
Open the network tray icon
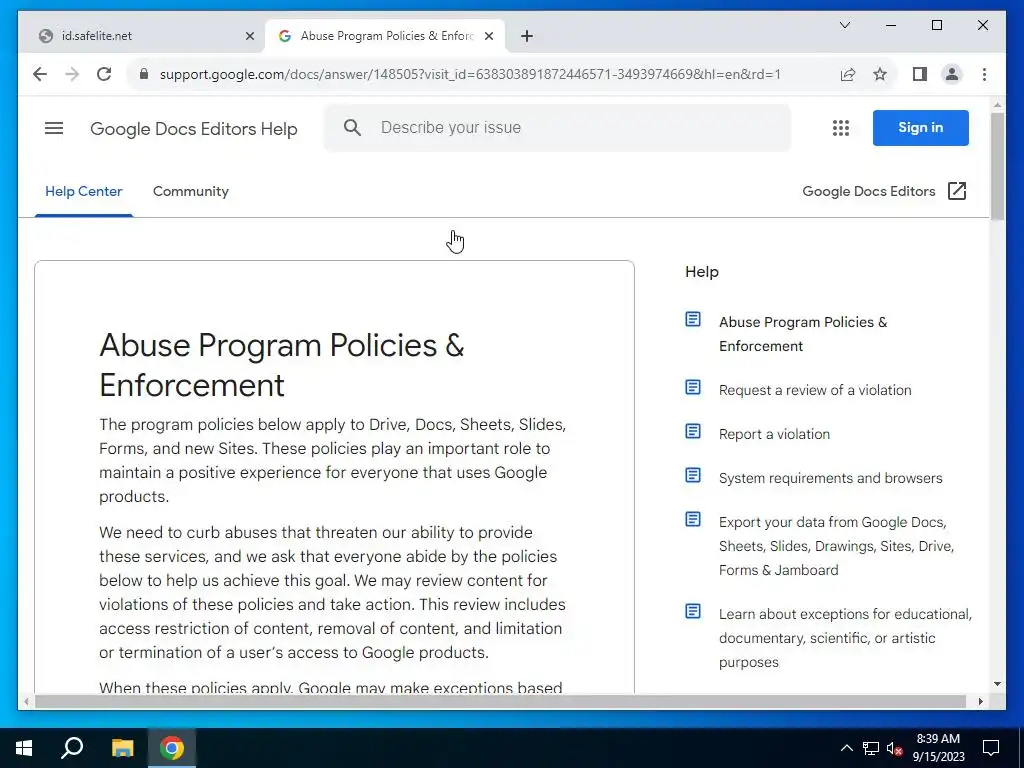(871, 748)
